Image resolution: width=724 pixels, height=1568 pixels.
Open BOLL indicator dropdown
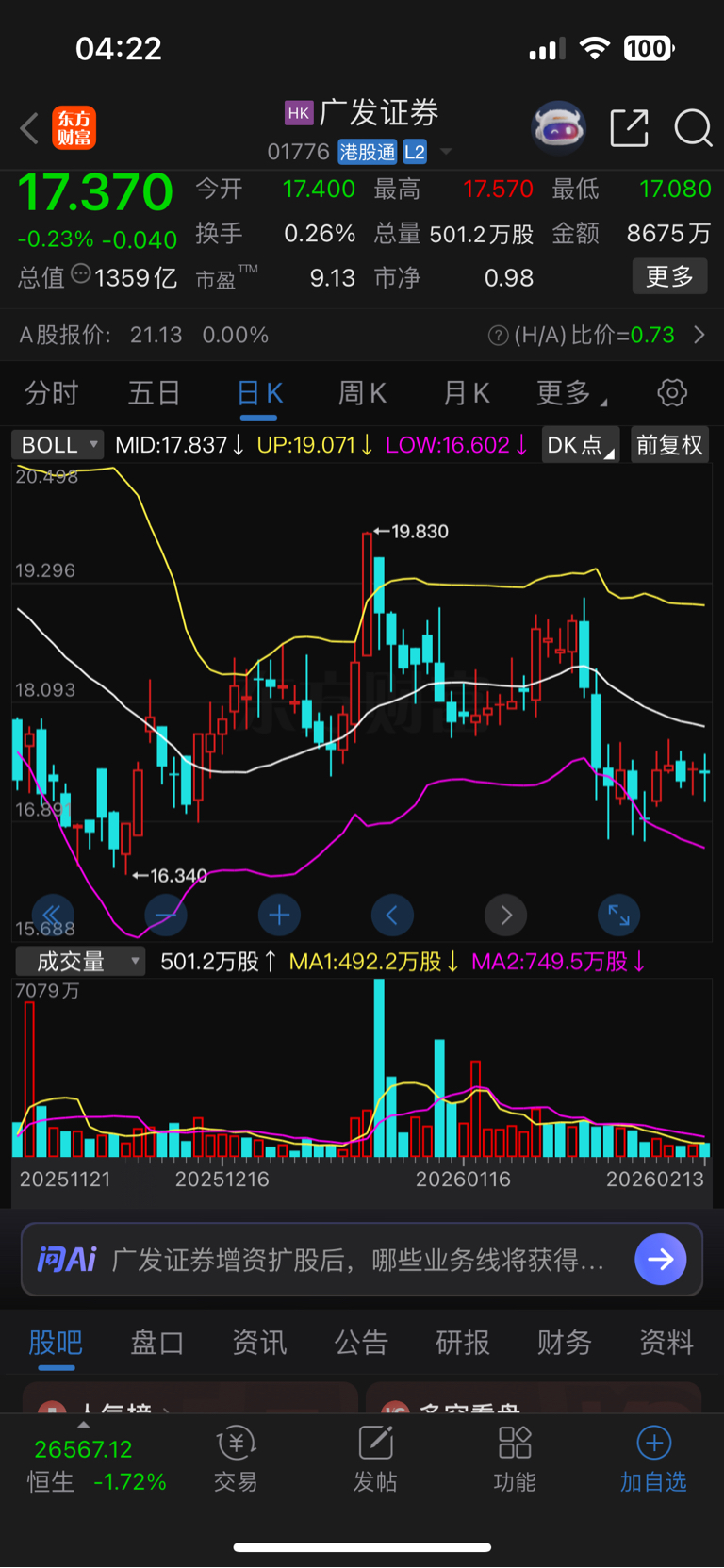pos(58,444)
